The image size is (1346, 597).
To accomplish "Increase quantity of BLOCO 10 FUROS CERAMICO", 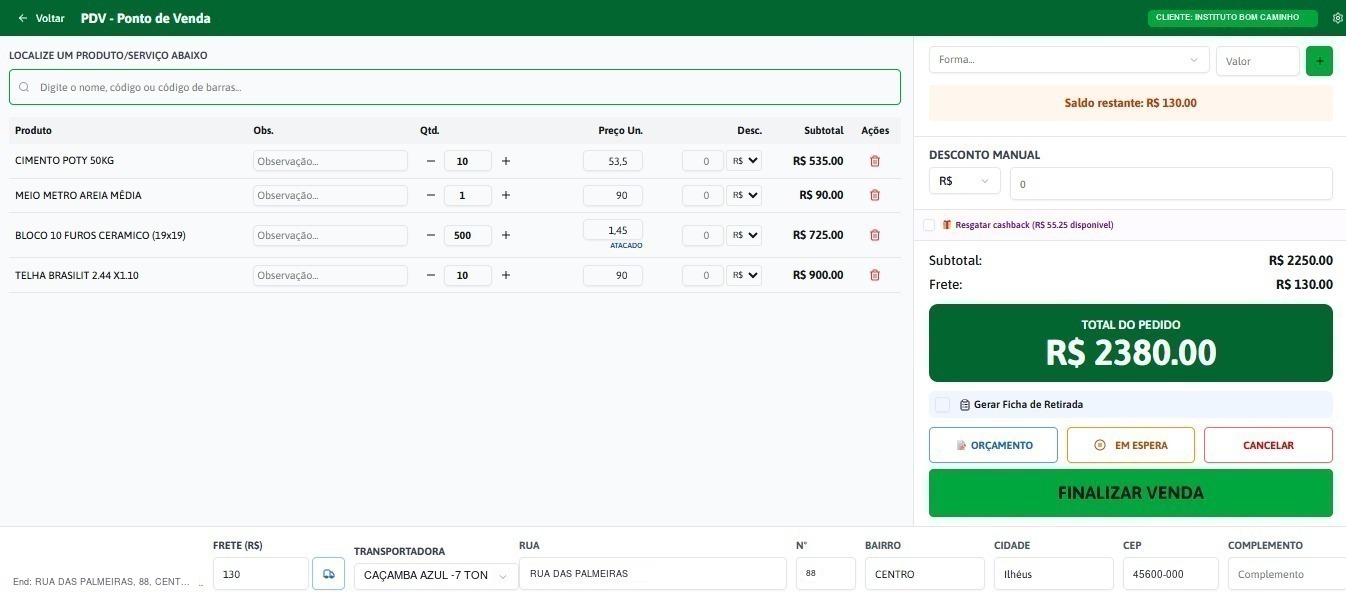I will [x=506, y=235].
